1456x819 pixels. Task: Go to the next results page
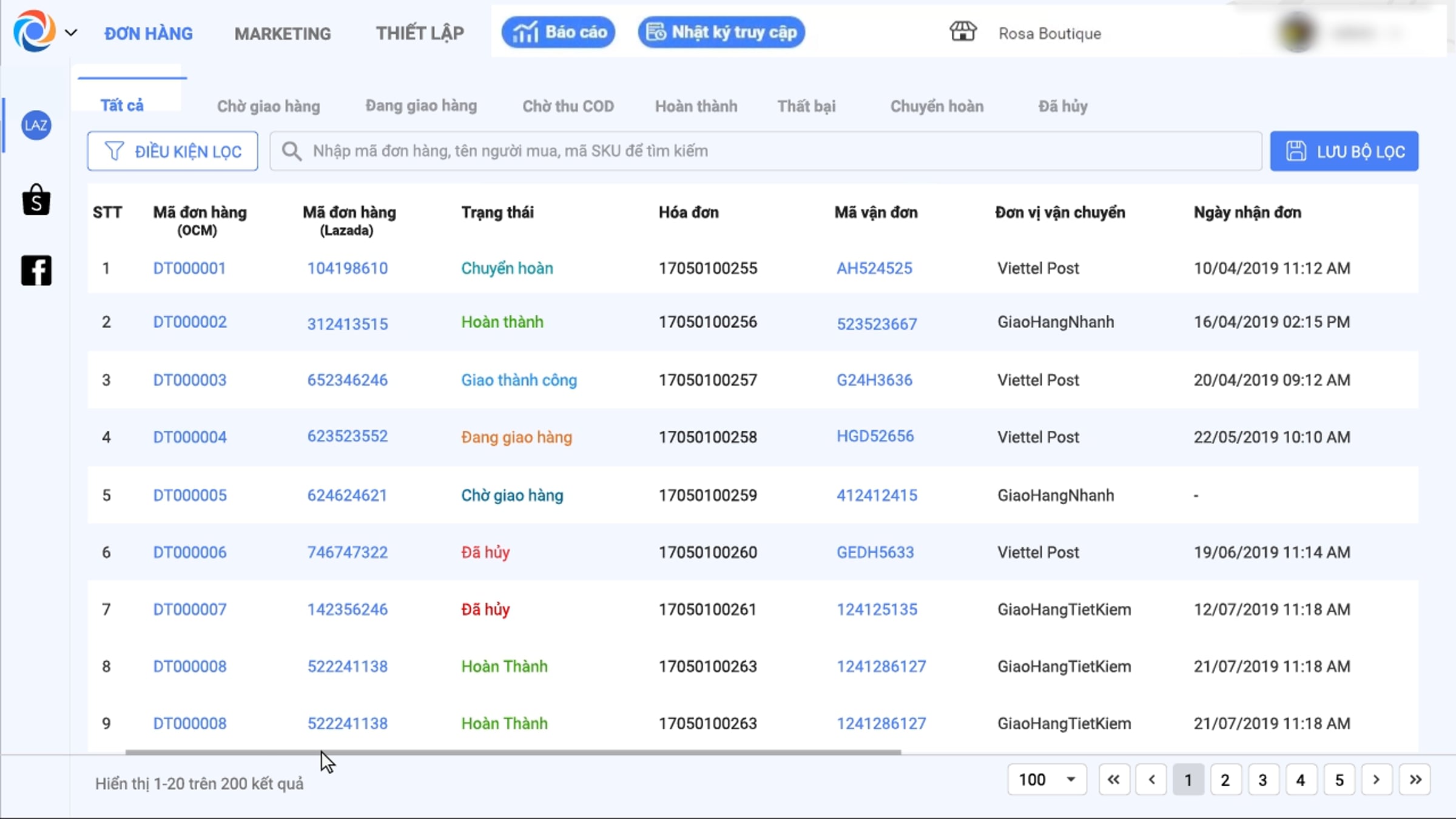tap(1377, 780)
